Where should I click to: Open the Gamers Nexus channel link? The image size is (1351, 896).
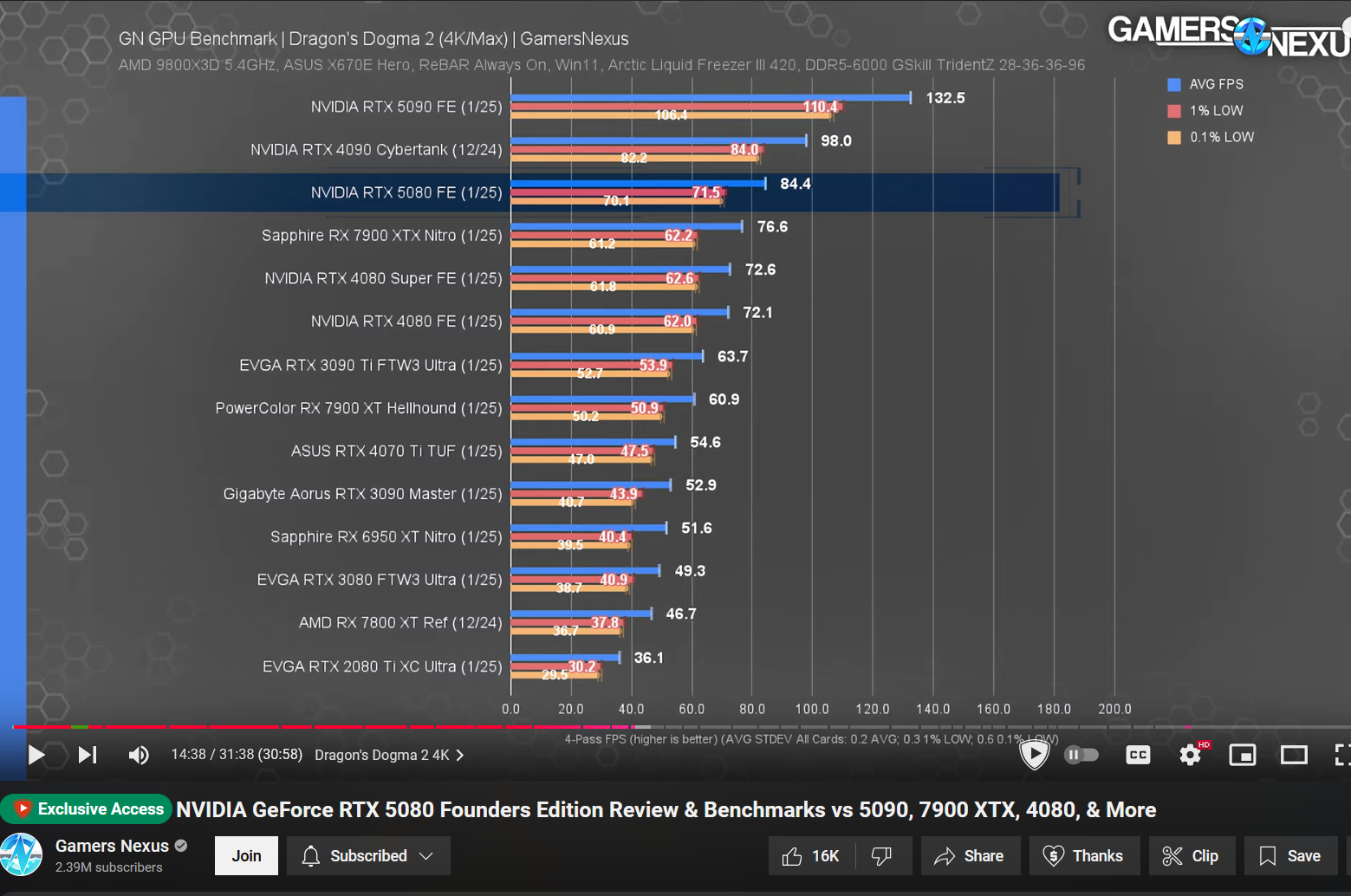pos(112,846)
